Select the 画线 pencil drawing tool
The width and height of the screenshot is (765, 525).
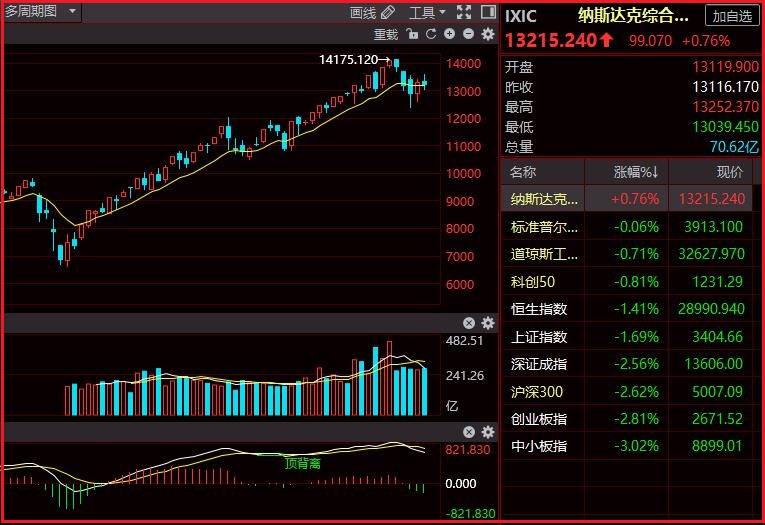372,13
